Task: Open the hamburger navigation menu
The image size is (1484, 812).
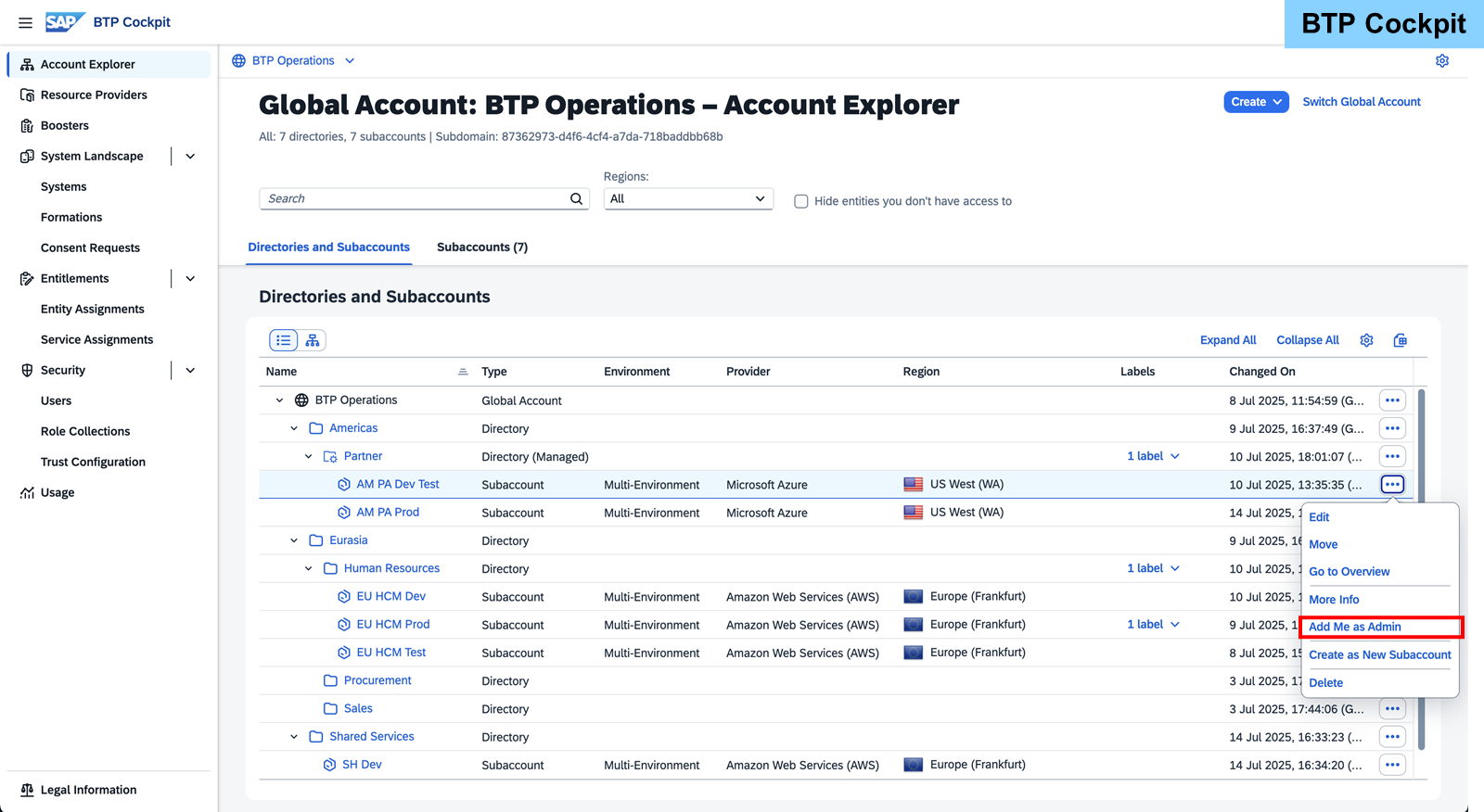Action: tap(26, 22)
